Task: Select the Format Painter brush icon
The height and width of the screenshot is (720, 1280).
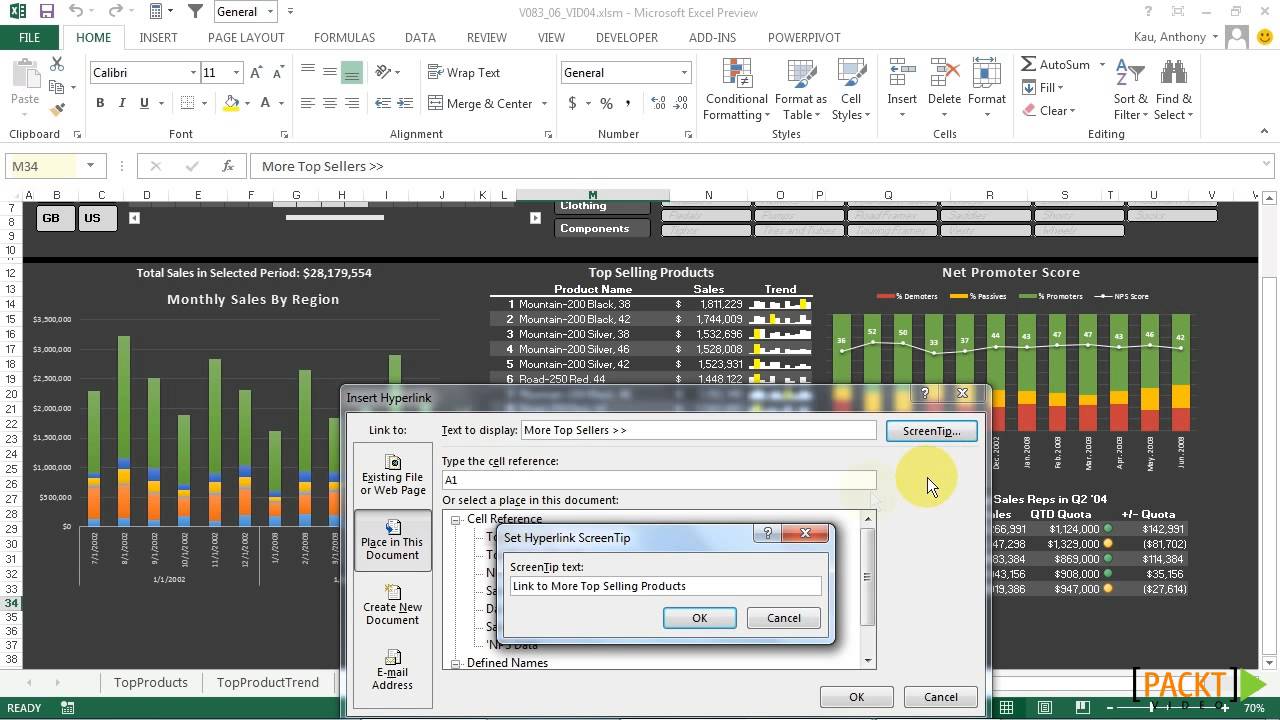Action: [x=57, y=110]
